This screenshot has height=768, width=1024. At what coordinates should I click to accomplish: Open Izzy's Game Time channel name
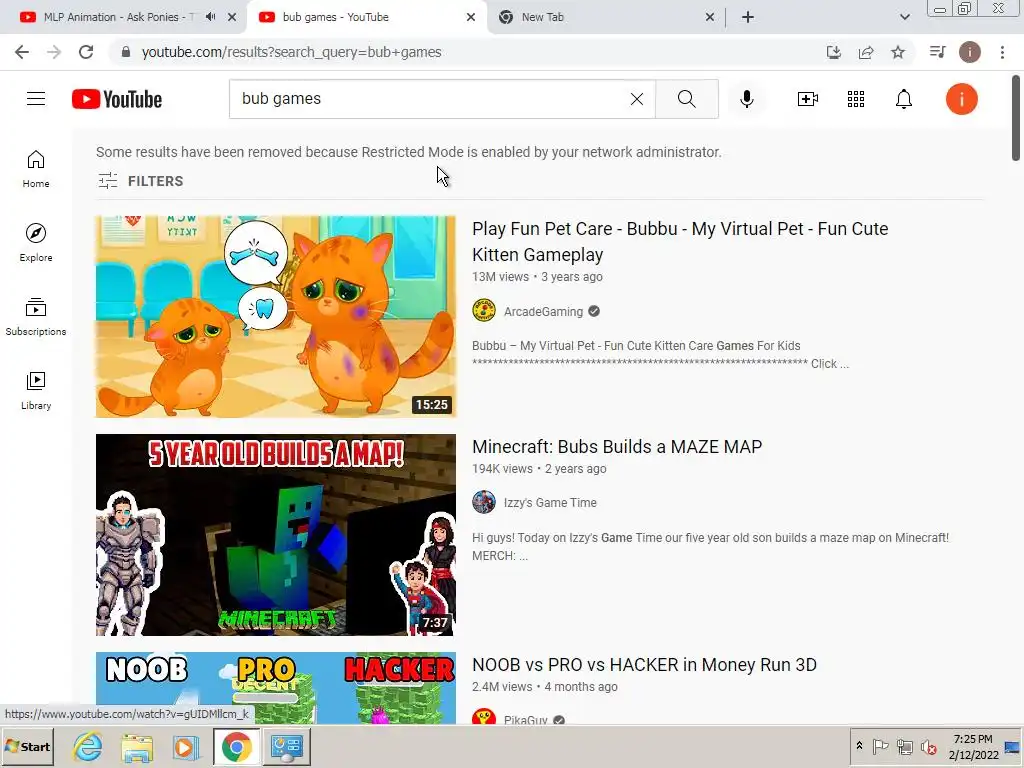tap(550, 503)
